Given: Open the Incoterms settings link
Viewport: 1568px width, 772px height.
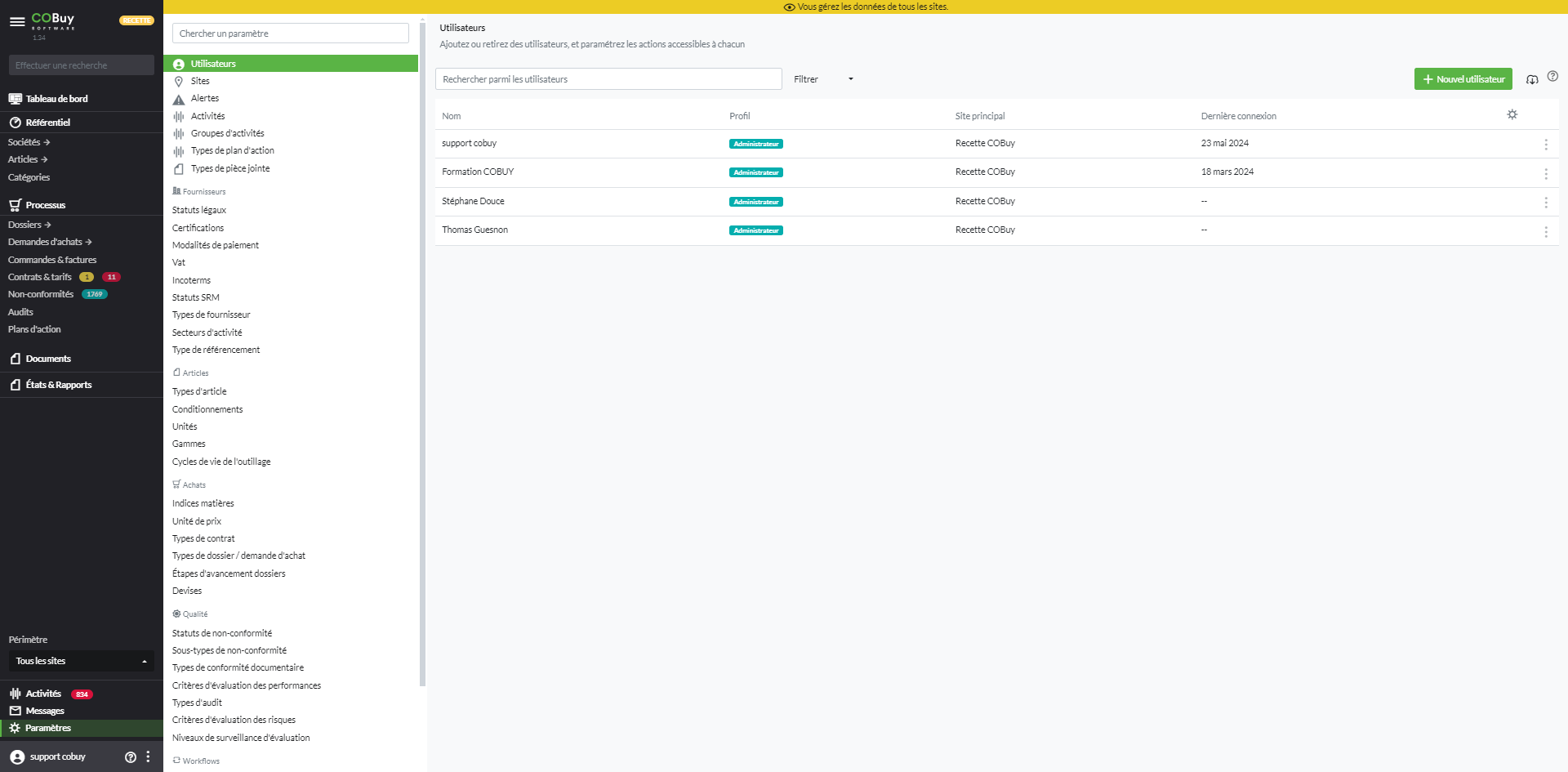Looking at the screenshot, I should [191, 280].
